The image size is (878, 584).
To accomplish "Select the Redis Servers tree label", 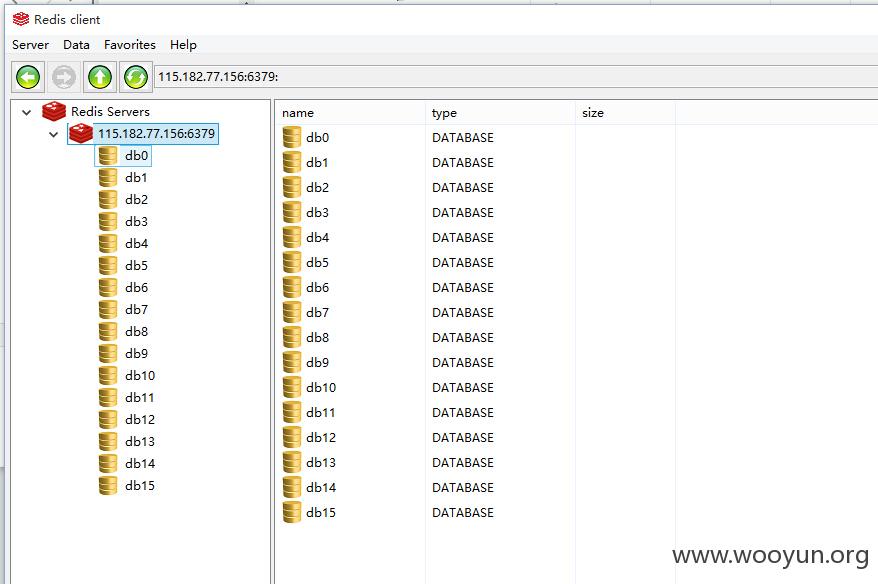I will tap(110, 111).
